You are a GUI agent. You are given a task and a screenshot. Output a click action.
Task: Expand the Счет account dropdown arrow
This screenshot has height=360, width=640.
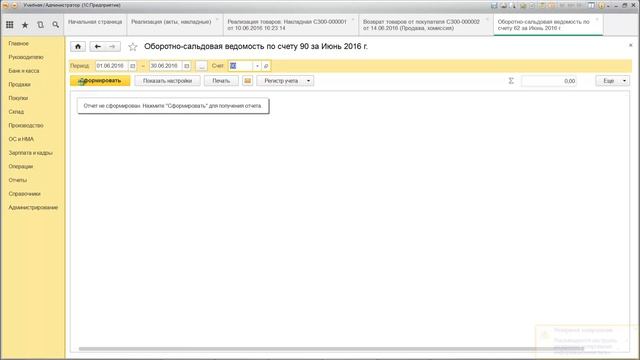257,66
